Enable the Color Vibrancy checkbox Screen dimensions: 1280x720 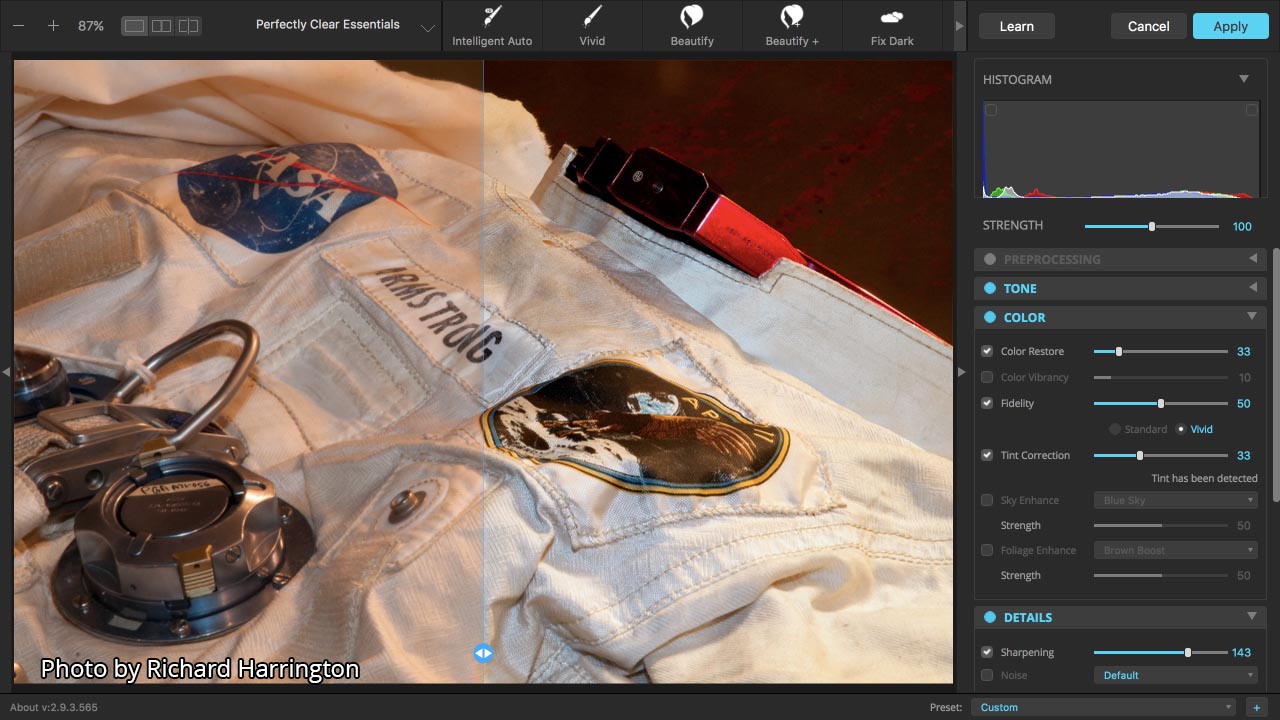[x=987, y=377]
